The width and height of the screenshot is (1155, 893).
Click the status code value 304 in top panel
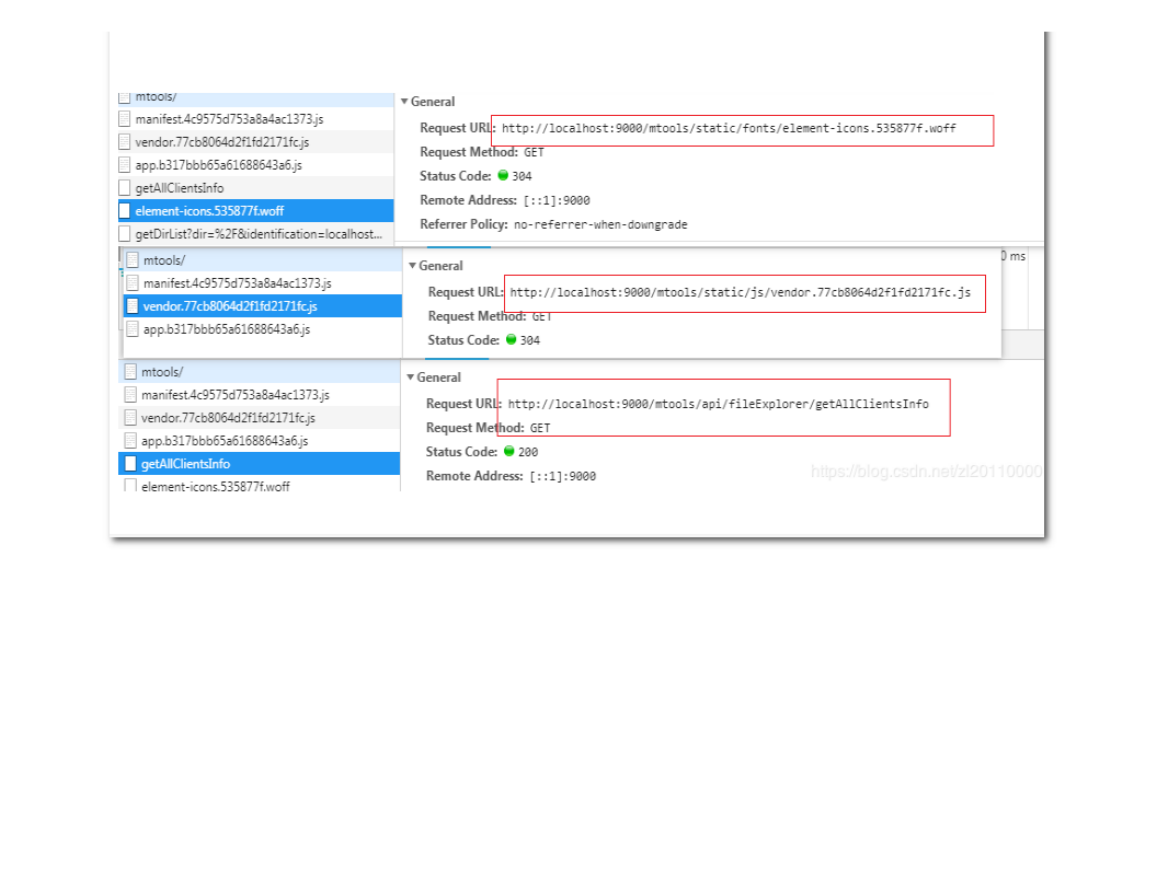(x=522, y=177)
